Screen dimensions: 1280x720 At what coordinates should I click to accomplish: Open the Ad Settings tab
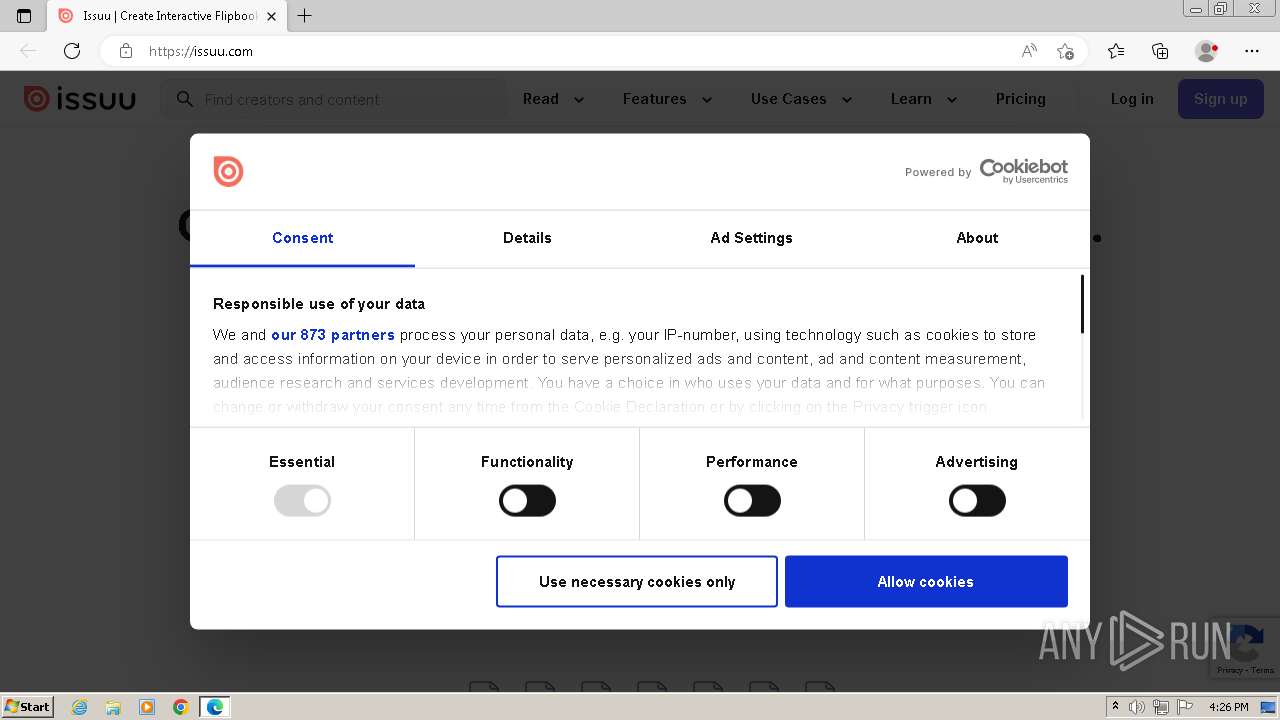tap(752, 238)
